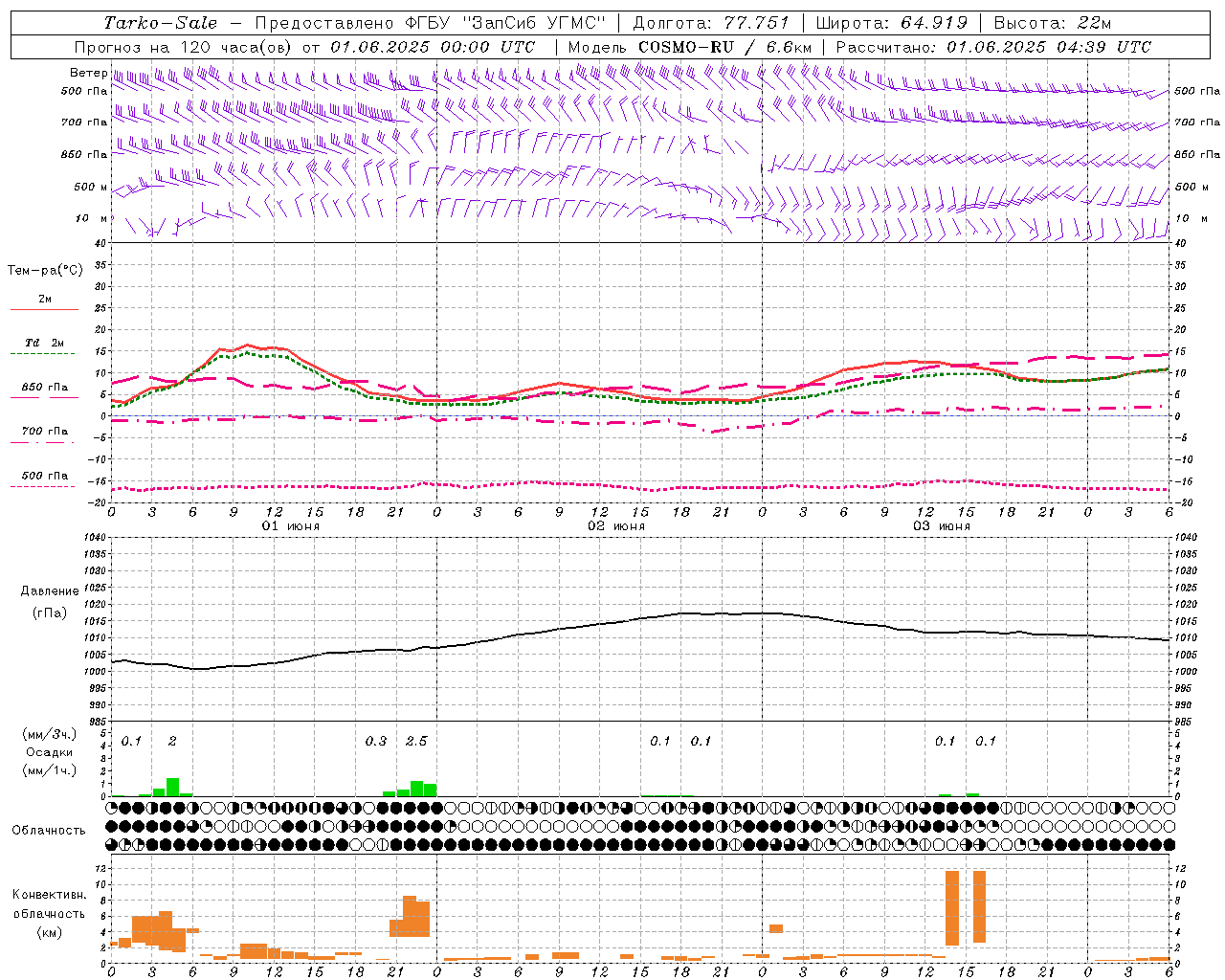This screenshot has width=1225, height=980.
Task: Click the Прогноз на 120 часа(ов) text
Action: [184, 47]
